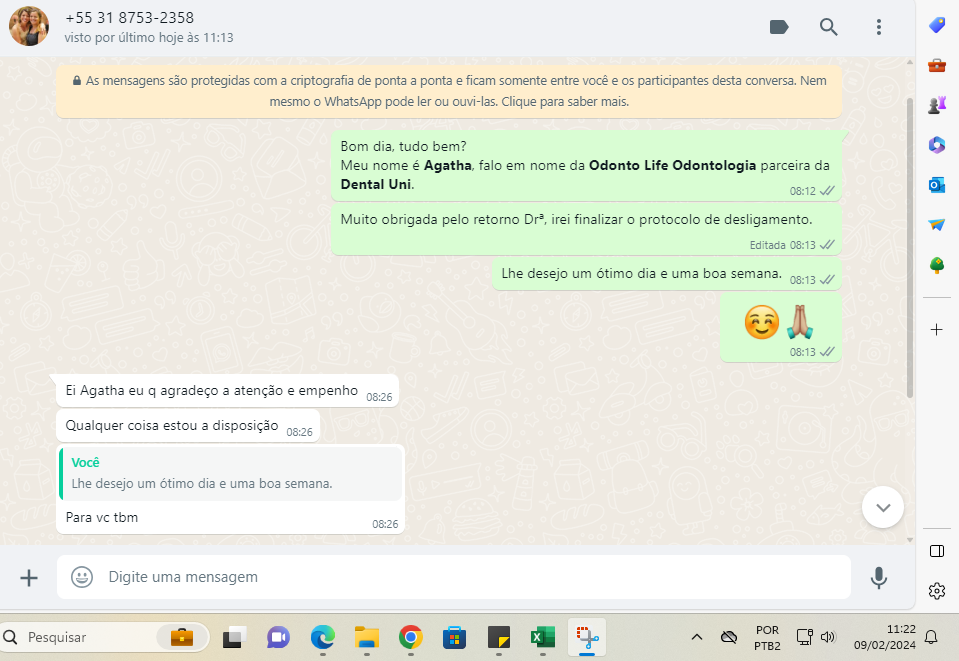
Task: Open the chat menu with three dots
Action: (878, 27)
